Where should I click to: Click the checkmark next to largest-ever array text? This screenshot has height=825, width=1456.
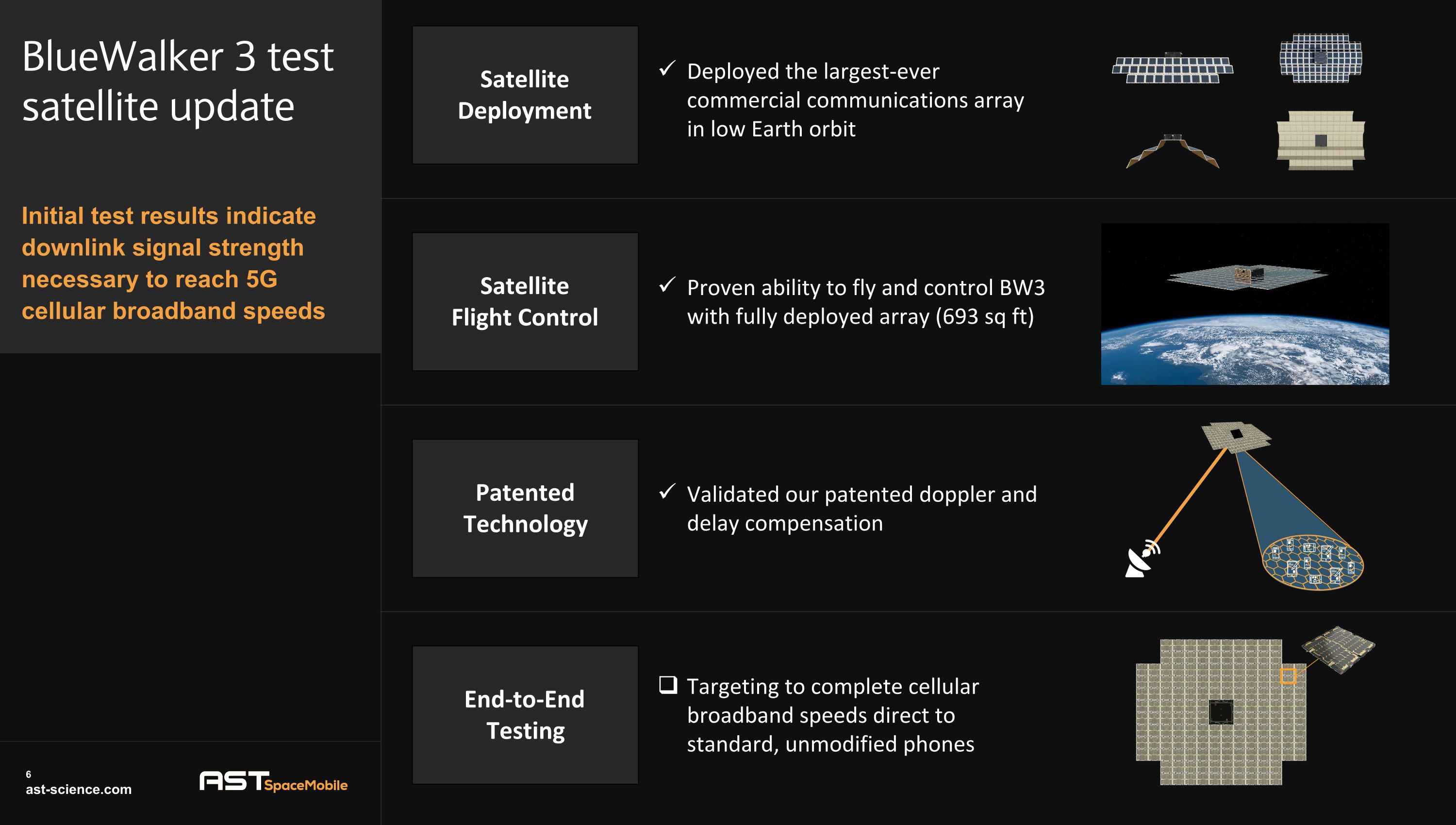[667, 68]
